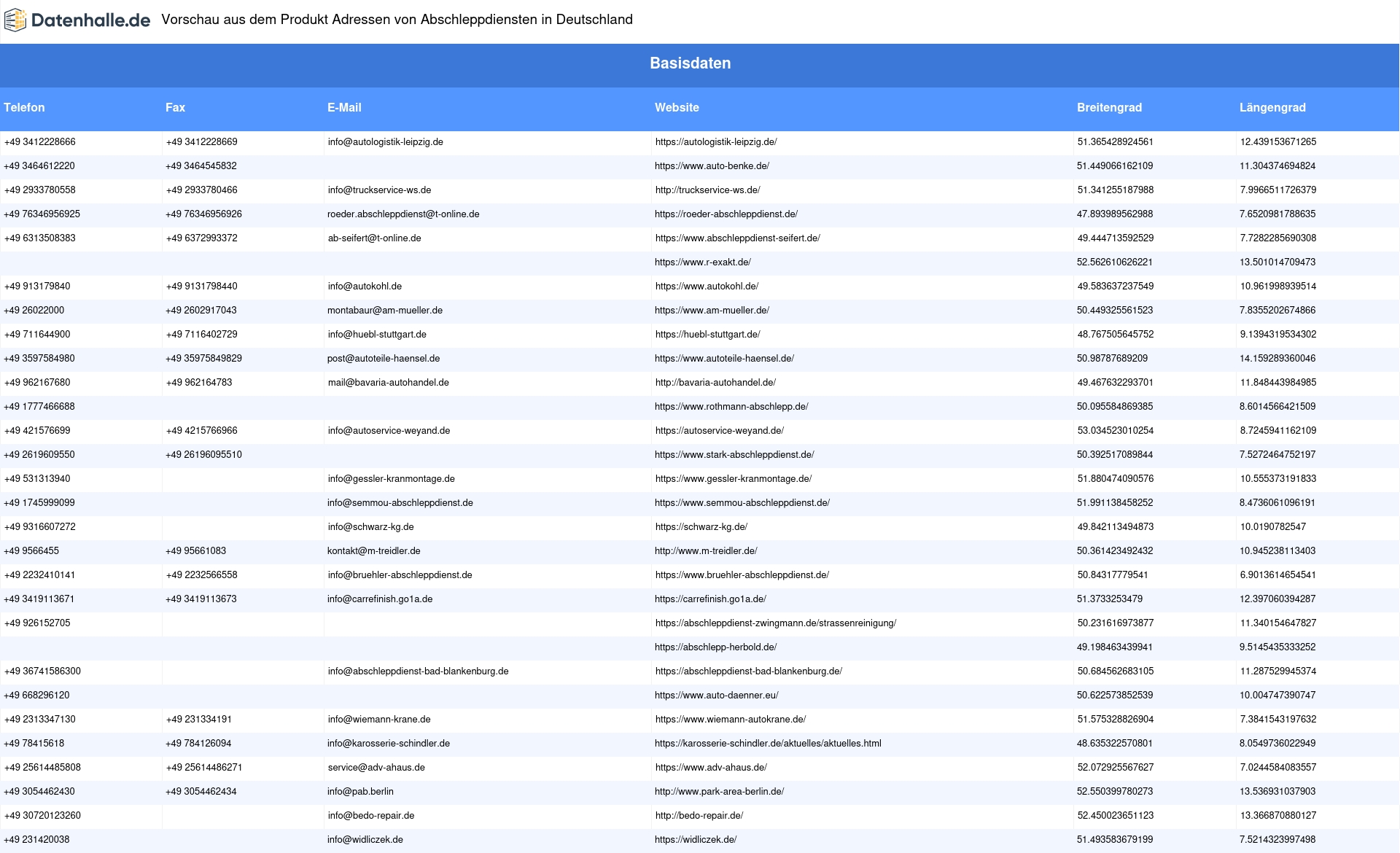Click the Längengrad column header
The width and height of the screenshot is (1400, 853).
[x=1272, y=108]
